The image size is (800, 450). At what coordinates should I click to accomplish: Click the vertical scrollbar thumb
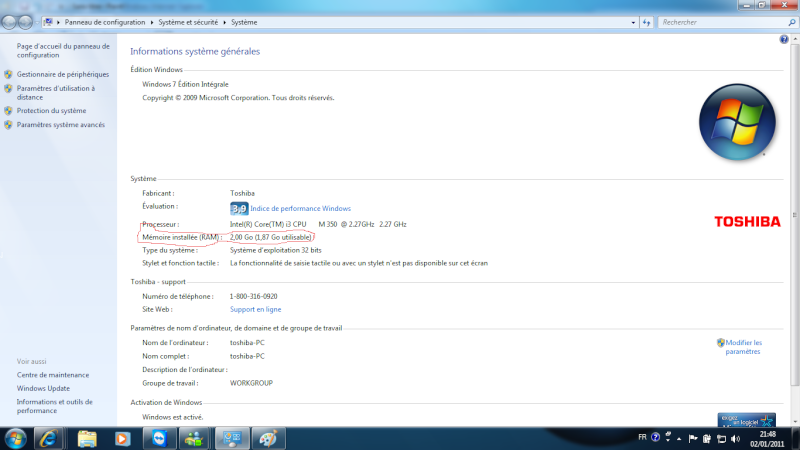point(795,214)
